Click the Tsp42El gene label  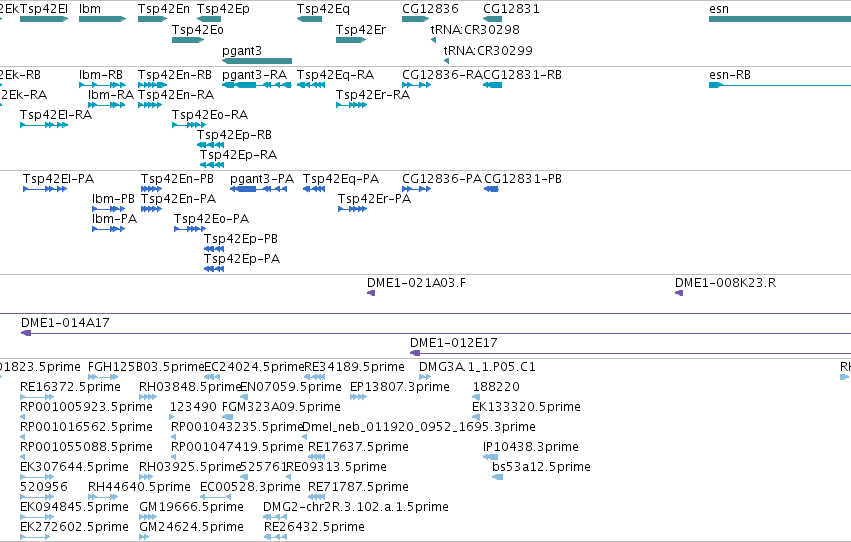pyautogui.click(x=44, y=9)
